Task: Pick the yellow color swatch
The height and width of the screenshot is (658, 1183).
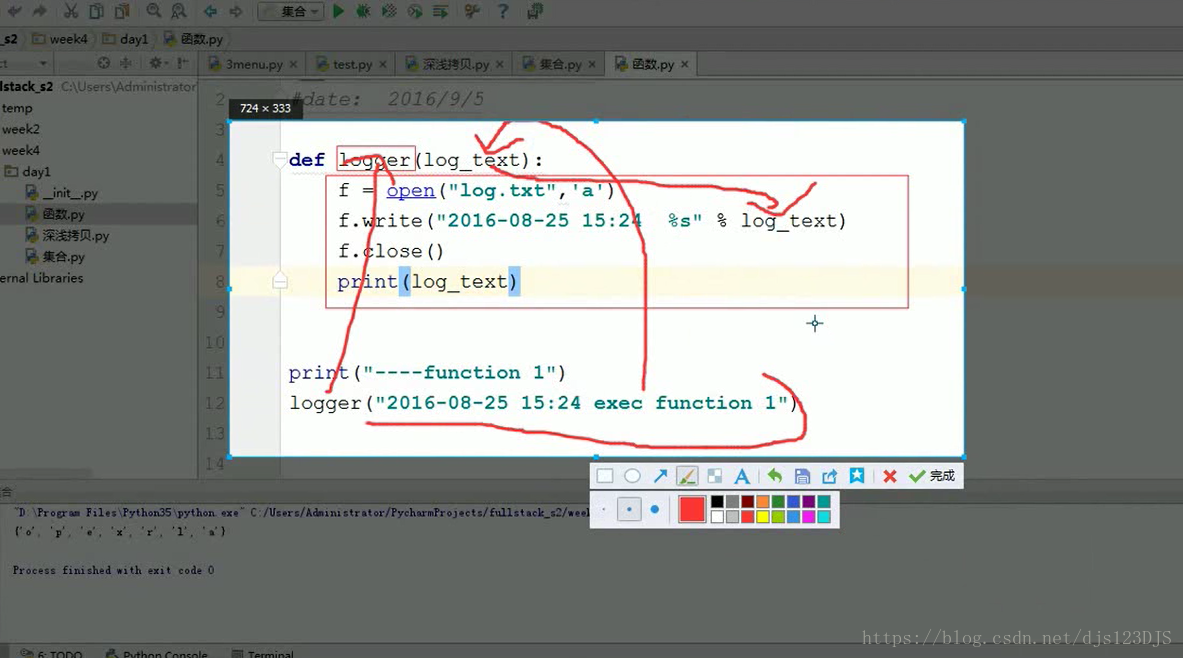Action: (x=763, y=517)
